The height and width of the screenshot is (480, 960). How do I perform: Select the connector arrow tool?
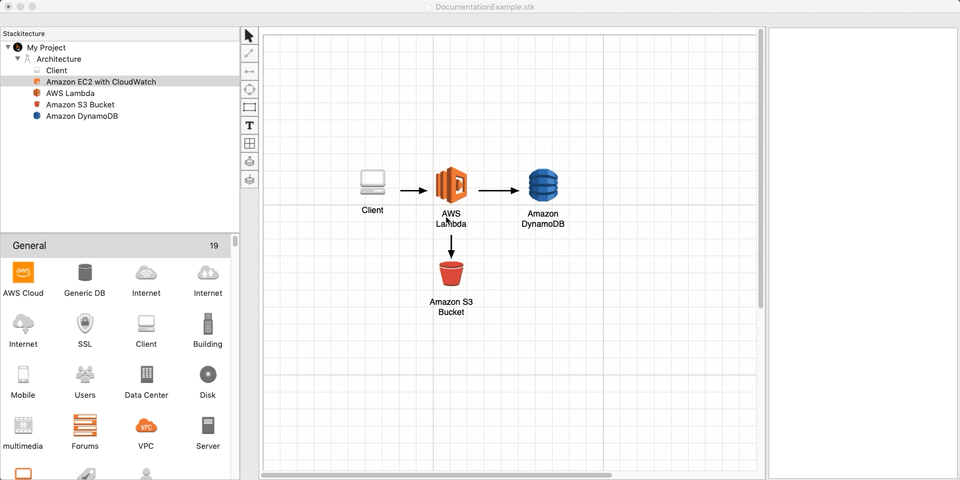(249, 72)
